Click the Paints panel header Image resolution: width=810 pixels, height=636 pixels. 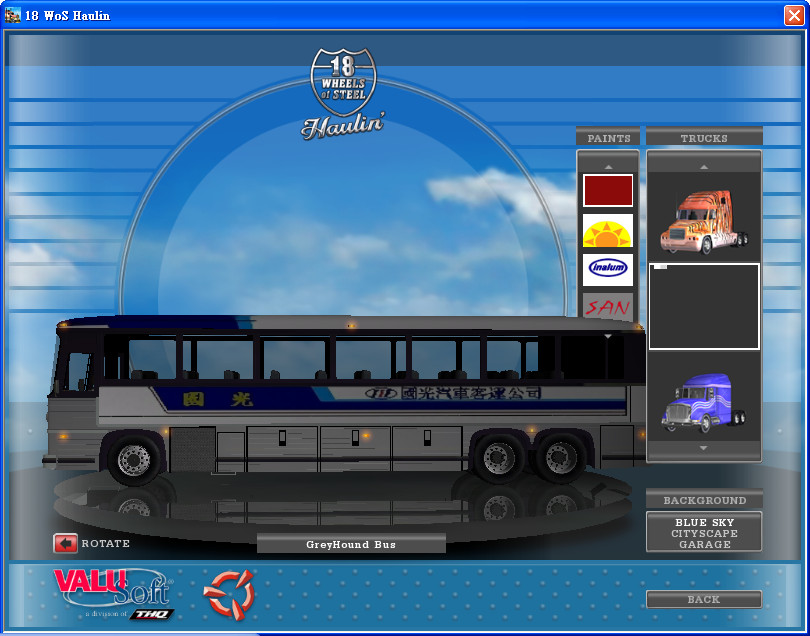608,138
